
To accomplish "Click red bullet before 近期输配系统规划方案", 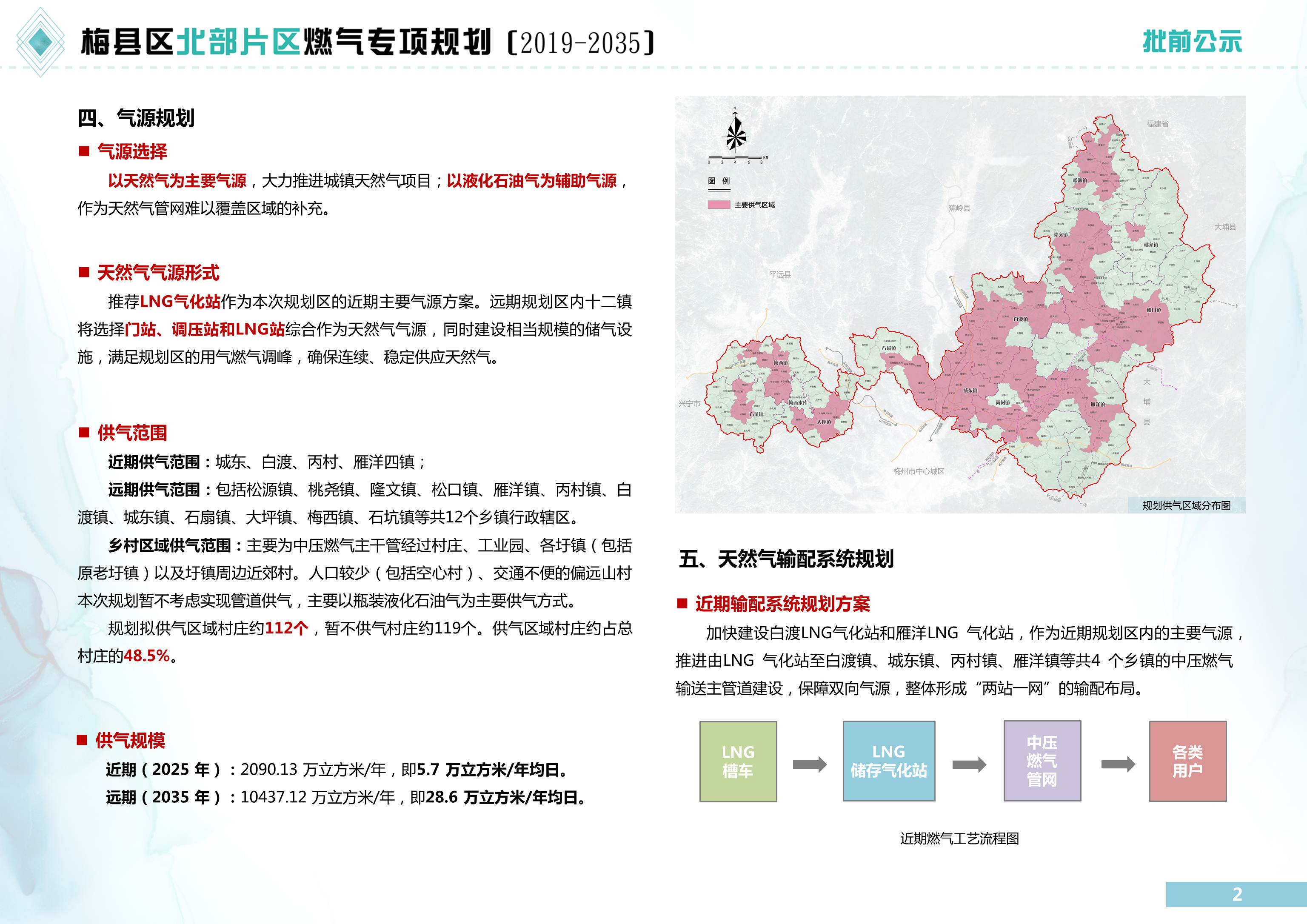I will (x=682, y=604).
